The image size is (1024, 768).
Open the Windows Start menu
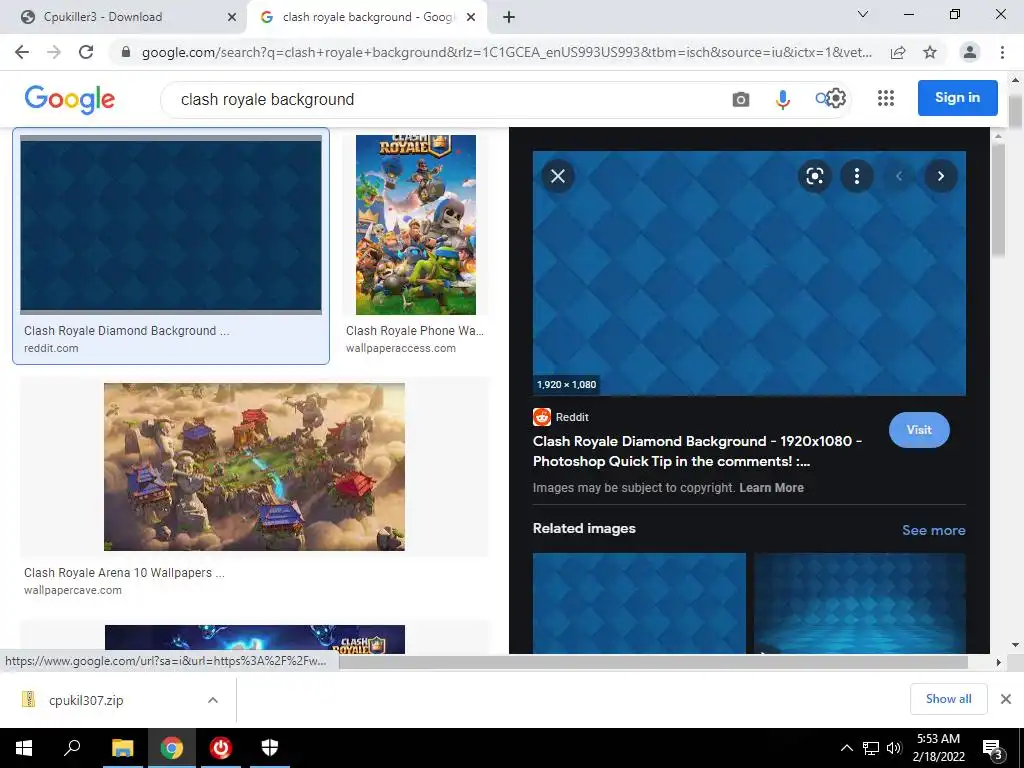[x=24, y=748]
